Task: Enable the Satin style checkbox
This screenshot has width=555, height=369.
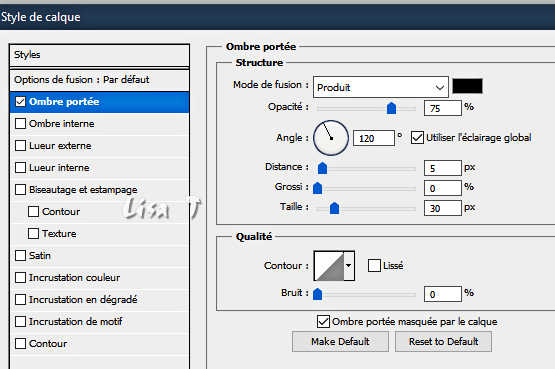Action: (21, 255)
